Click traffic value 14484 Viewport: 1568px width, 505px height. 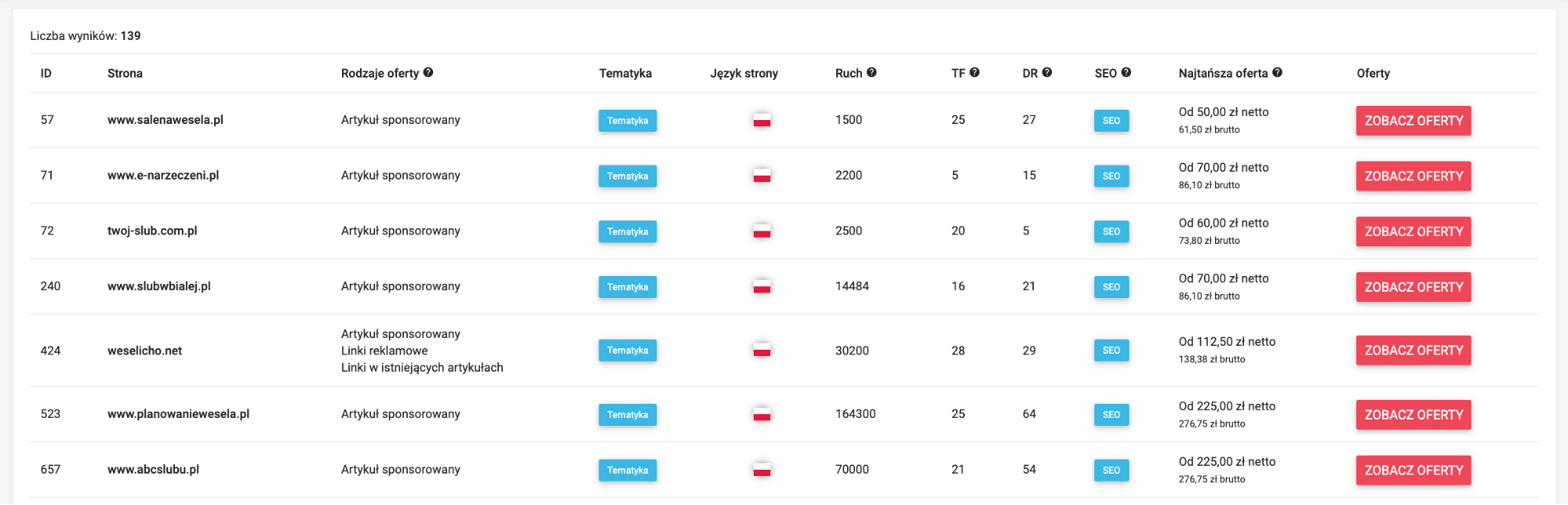click(852, 286)
